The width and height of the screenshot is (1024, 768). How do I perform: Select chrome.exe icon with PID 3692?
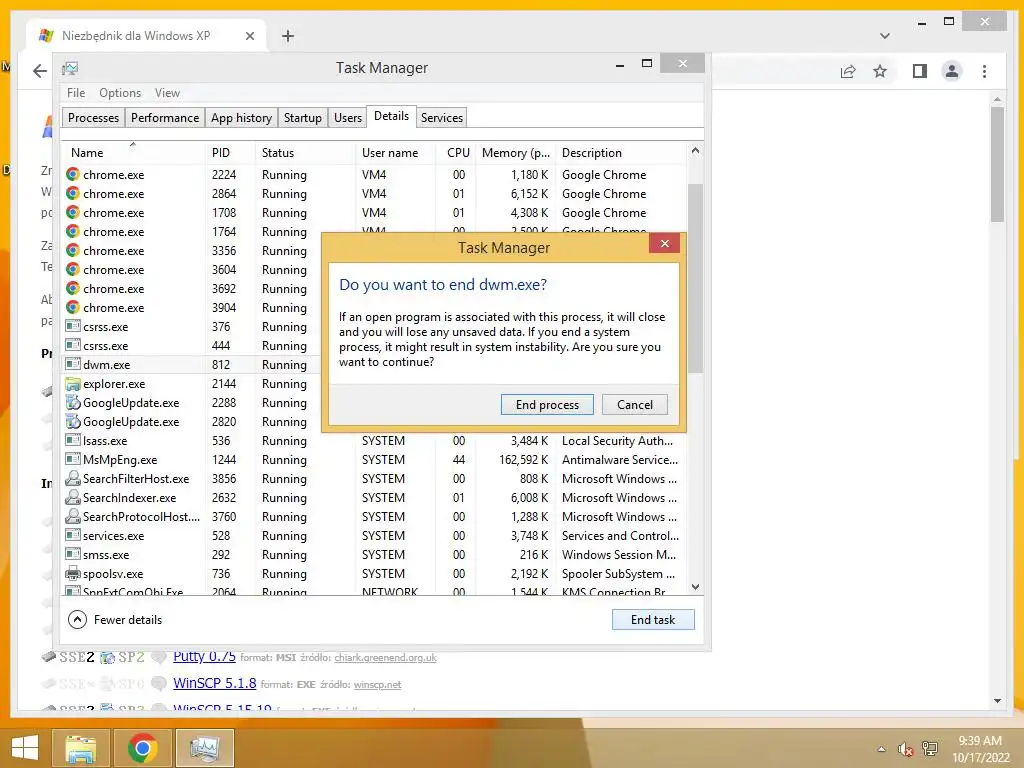click(72, 288)
